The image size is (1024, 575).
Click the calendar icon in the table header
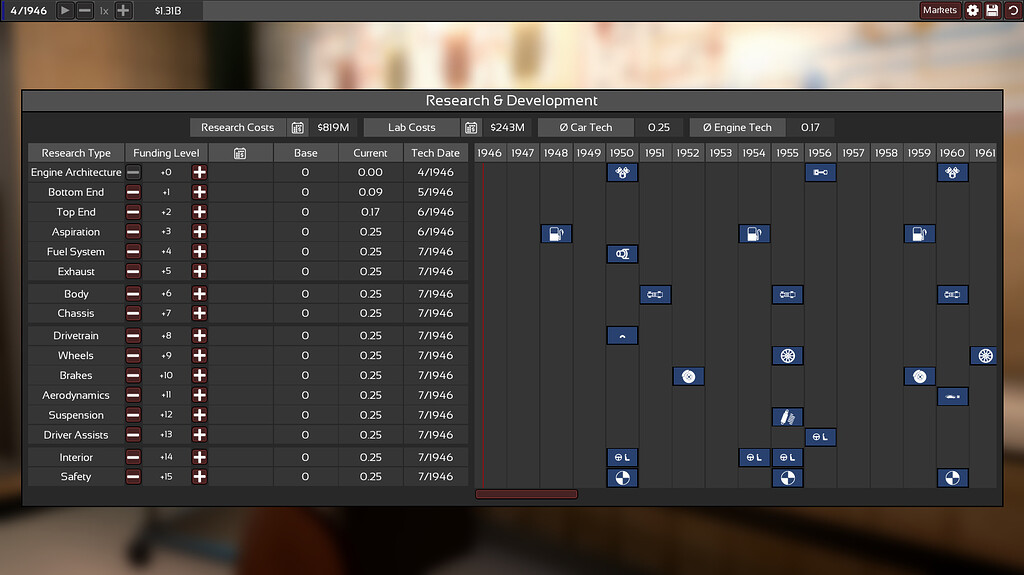point(240,153)
